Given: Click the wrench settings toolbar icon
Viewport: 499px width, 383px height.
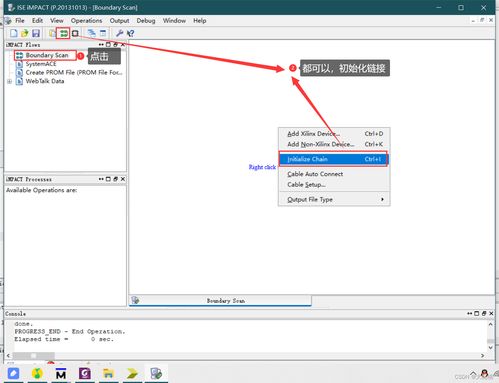Looking at the screenshot, I should pos(119,33).
